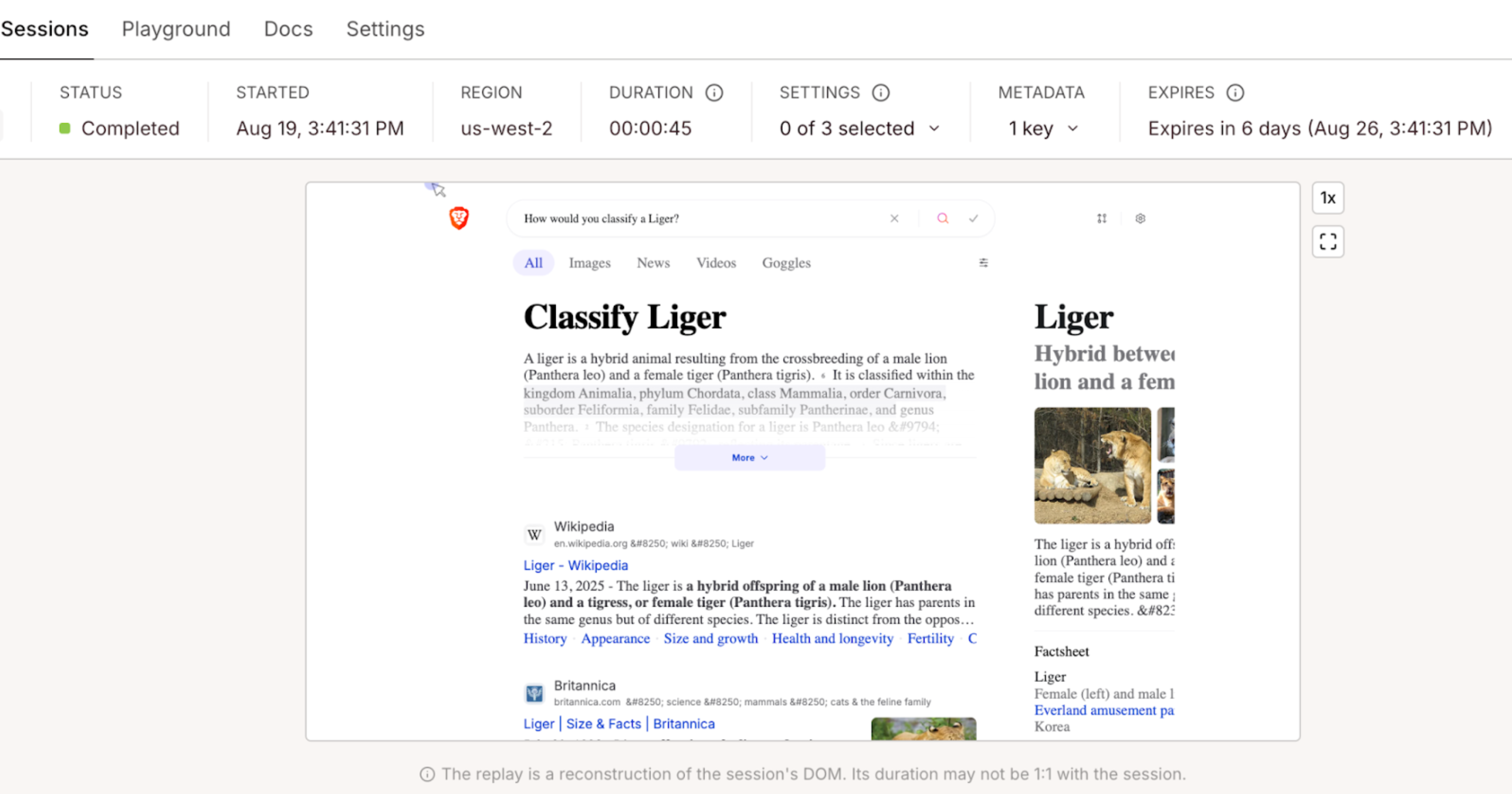
Task: Click the large liger photo in infobox
Action: click(1092, 465)
